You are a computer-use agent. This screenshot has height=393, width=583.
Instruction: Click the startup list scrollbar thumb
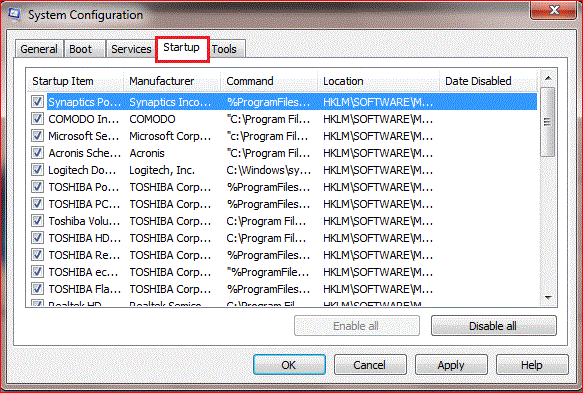[548, 122]
